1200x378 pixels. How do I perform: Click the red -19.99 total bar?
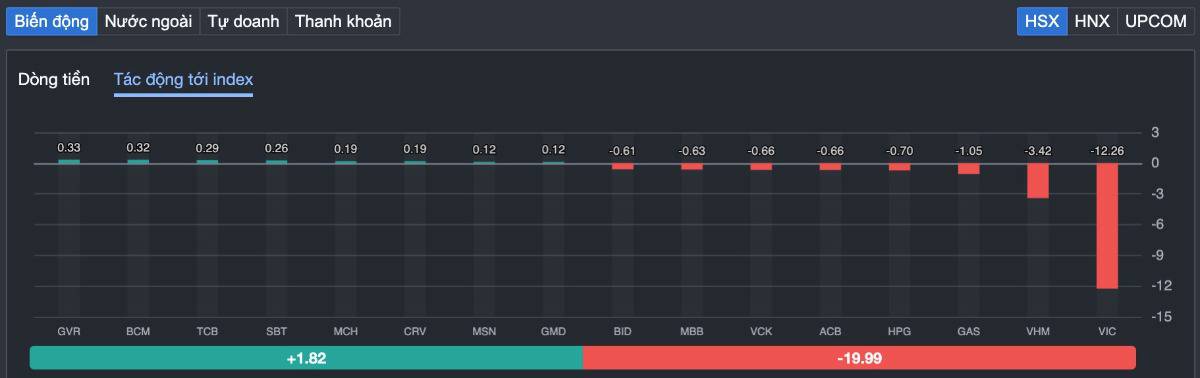859,357
